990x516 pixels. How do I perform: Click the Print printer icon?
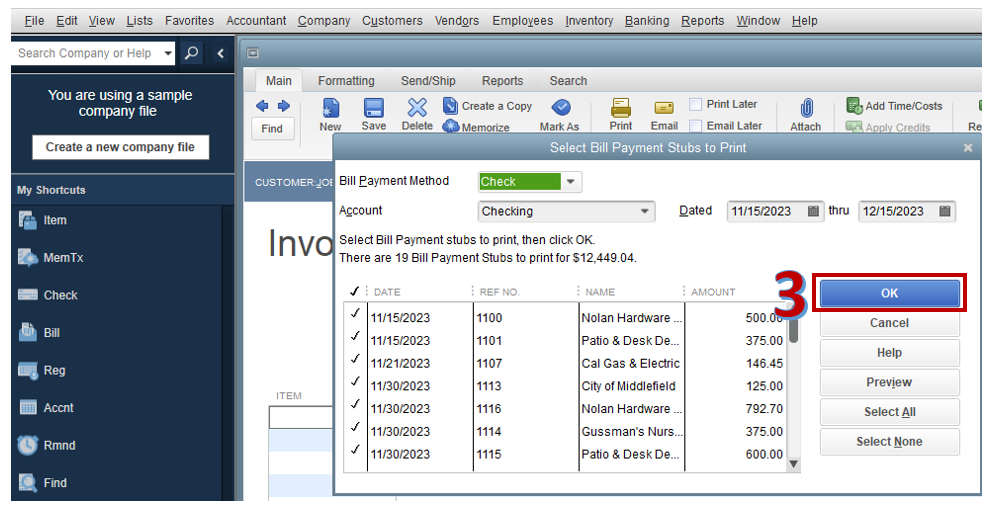click(x=621, y=108)
